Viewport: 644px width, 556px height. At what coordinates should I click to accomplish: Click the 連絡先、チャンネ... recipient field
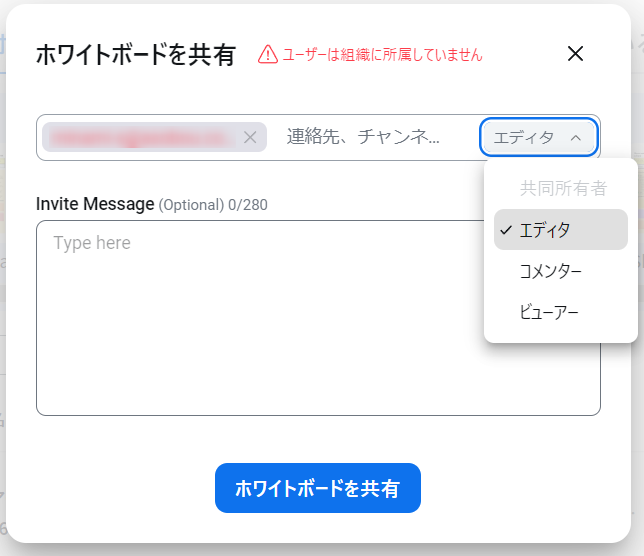372,137
